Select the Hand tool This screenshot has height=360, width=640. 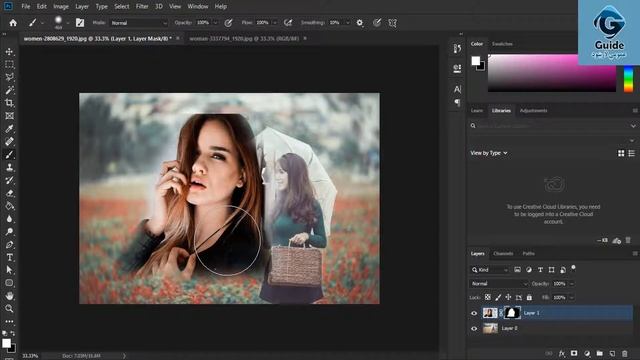9,296
